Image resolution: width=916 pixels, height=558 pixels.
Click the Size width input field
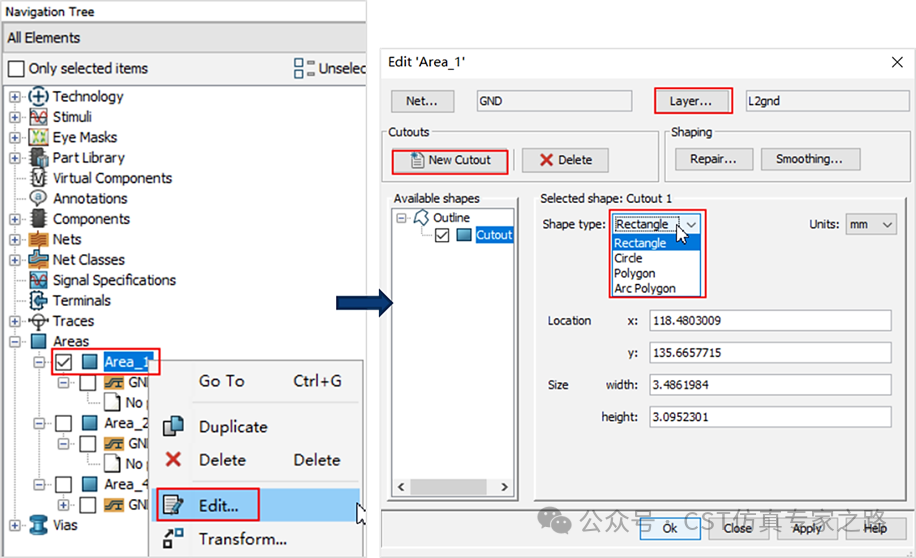(x=770, y=385)
